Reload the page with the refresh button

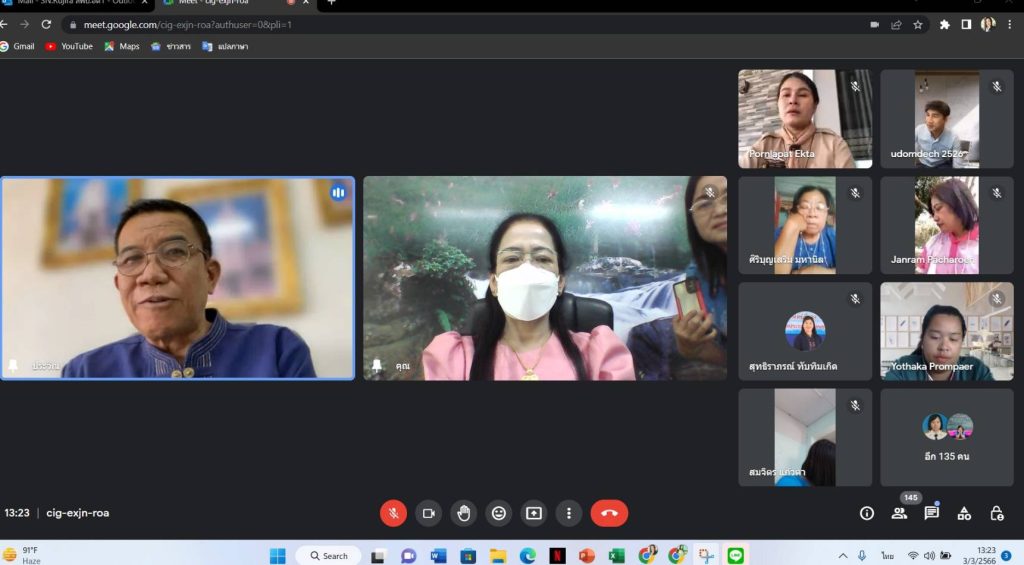[x=46, y=24]
